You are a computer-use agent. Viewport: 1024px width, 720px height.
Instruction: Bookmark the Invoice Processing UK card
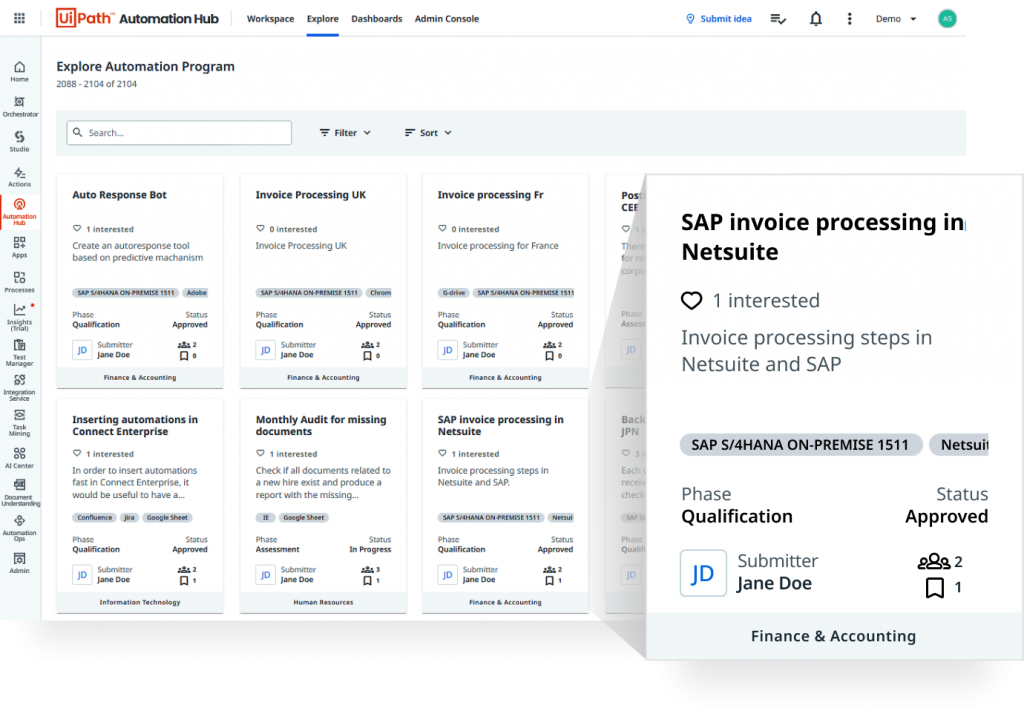[x=368, y=356]
